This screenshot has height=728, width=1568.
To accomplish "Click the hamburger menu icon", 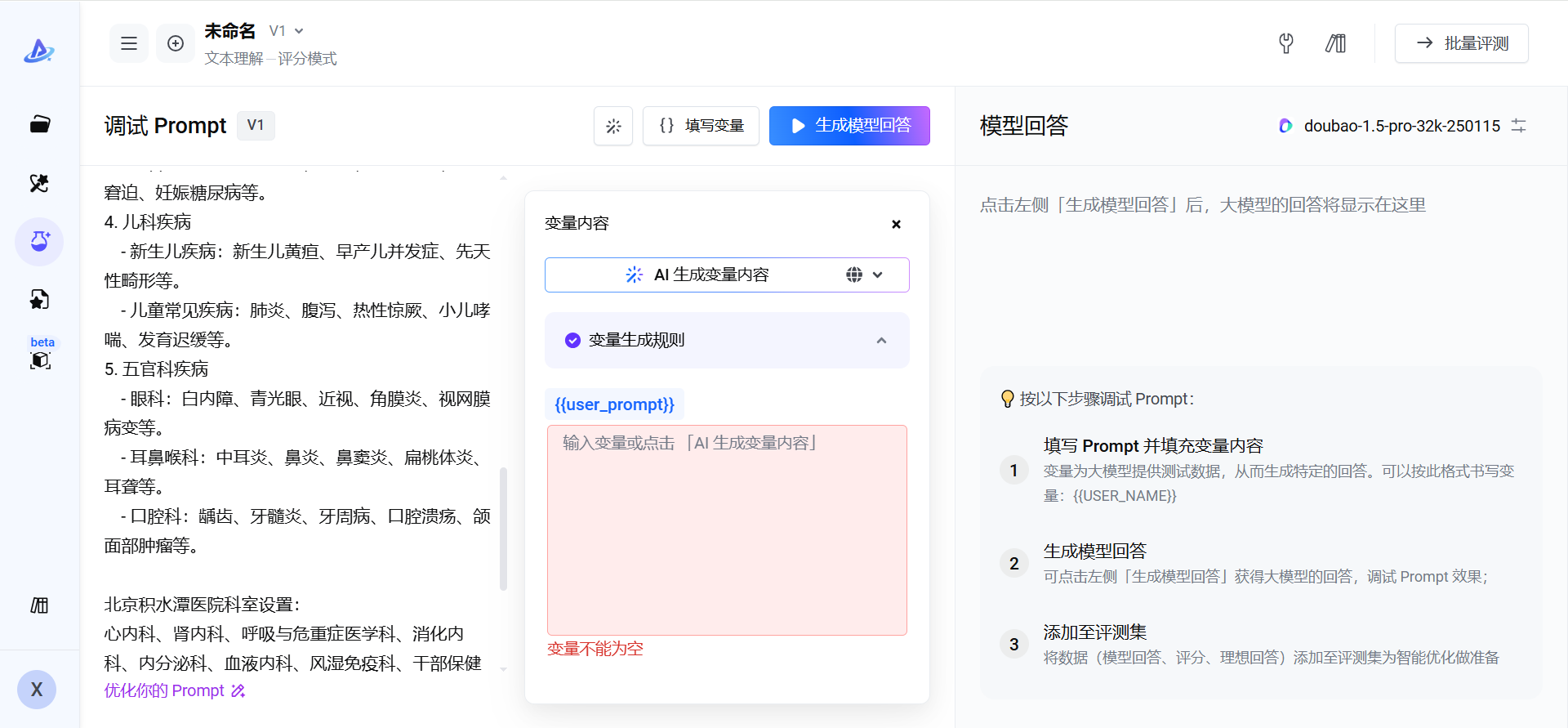I will pos(129,43).
